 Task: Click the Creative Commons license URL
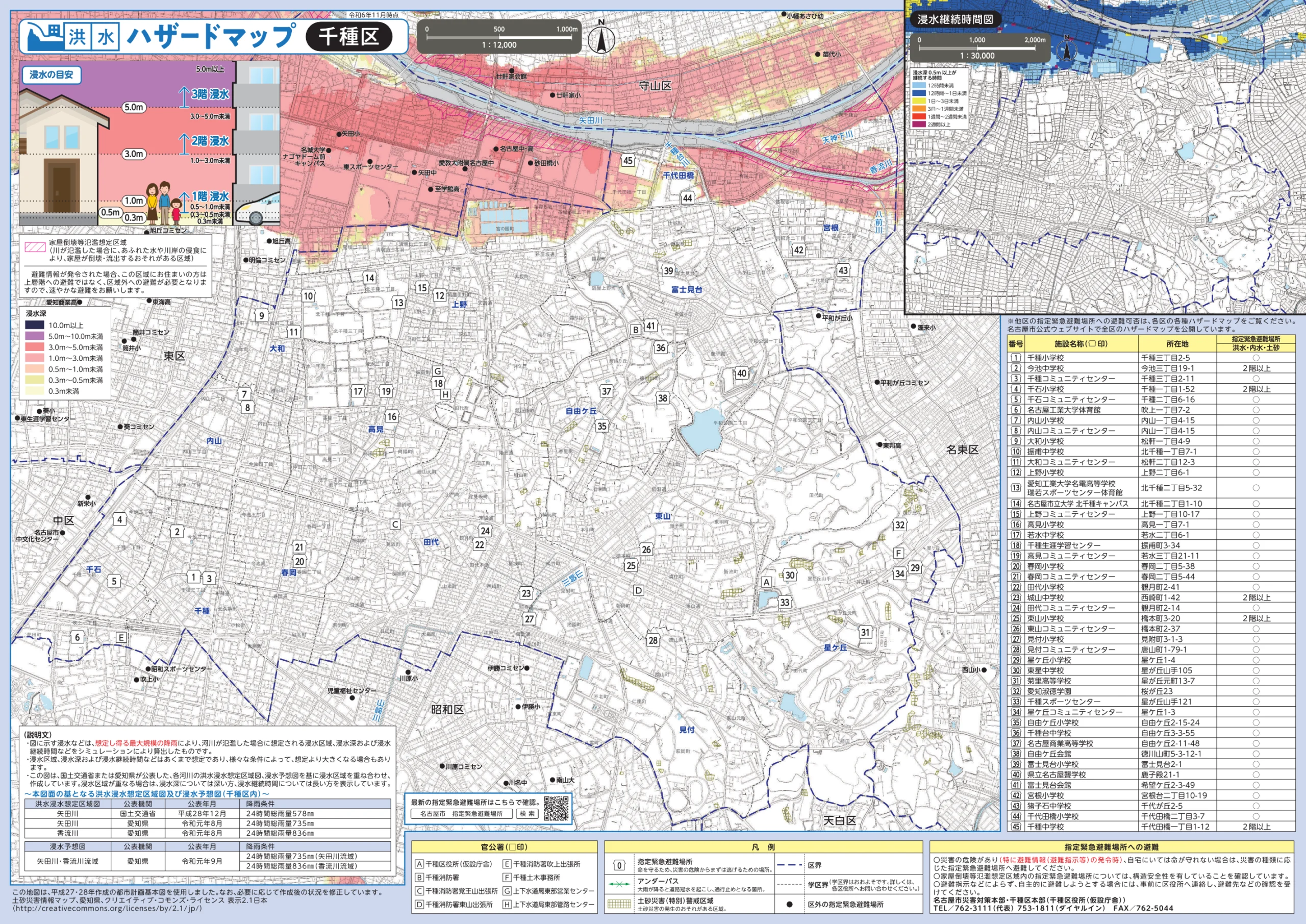click(x=108, y=908)
